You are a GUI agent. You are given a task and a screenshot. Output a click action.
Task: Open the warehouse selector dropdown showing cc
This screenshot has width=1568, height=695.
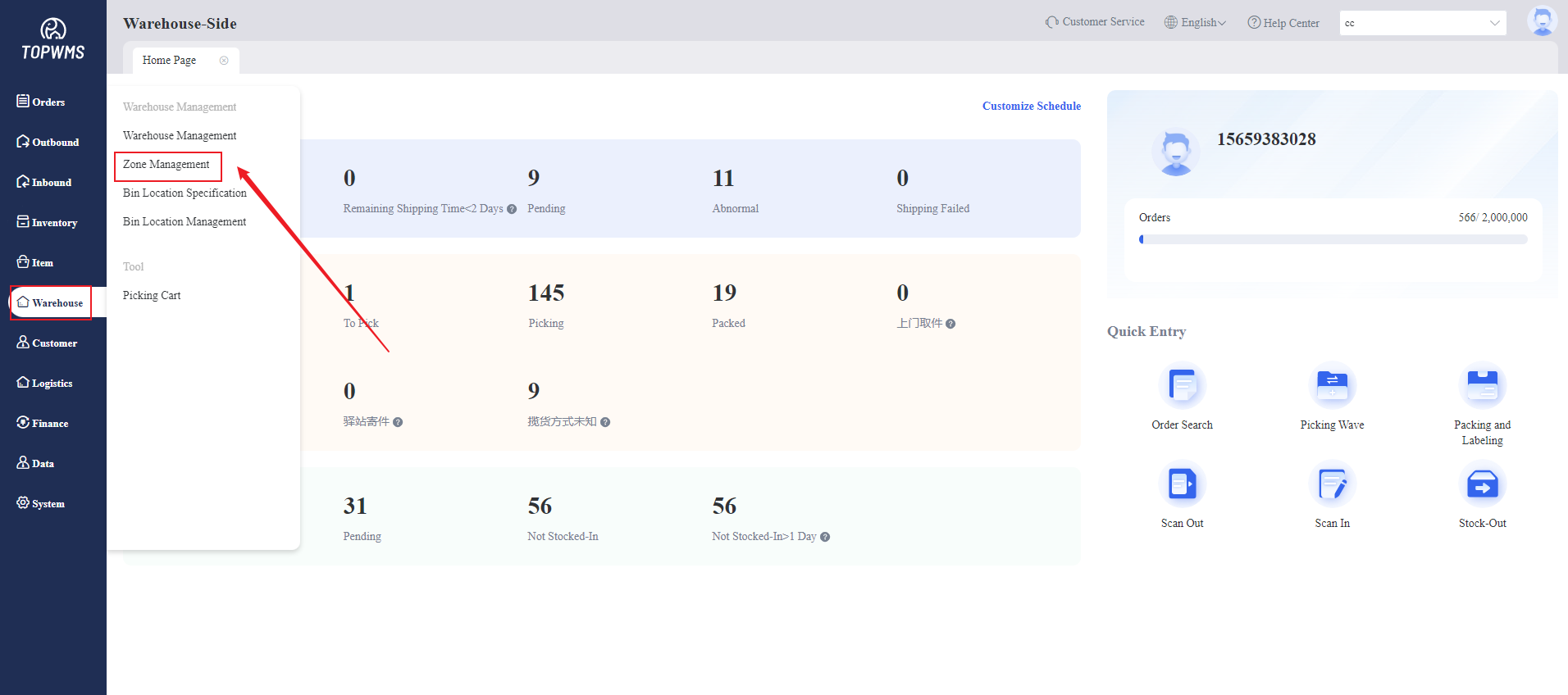coord(1422,23)
